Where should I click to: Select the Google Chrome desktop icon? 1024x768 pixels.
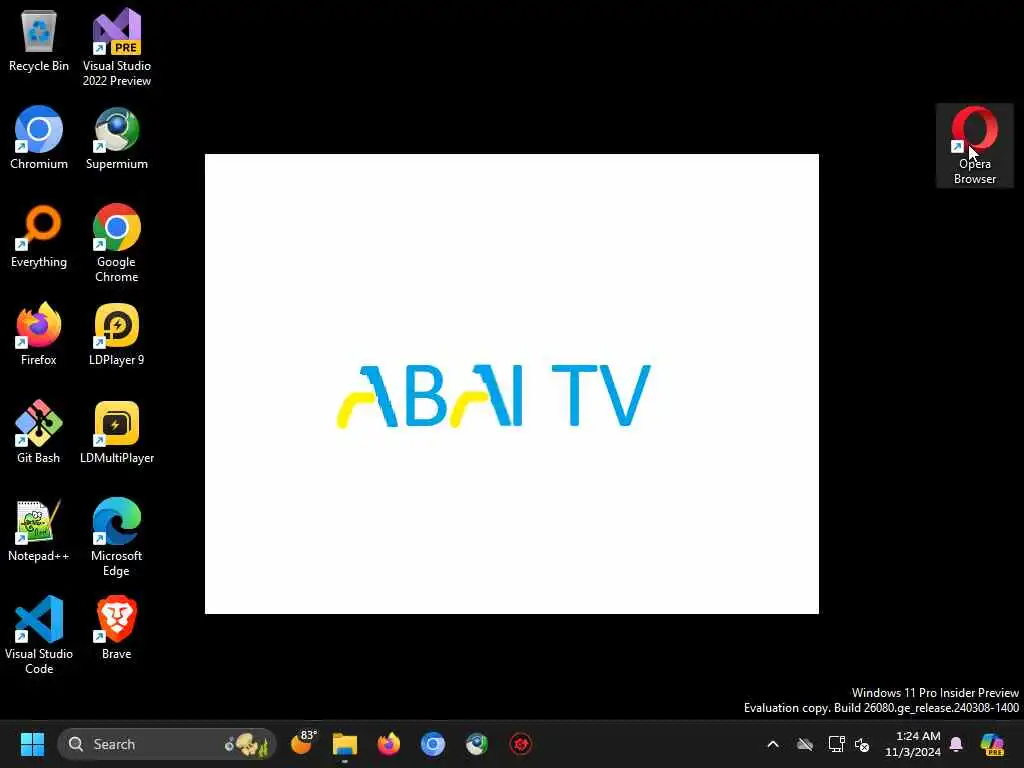pyautogui.click(x=117, y=244)
